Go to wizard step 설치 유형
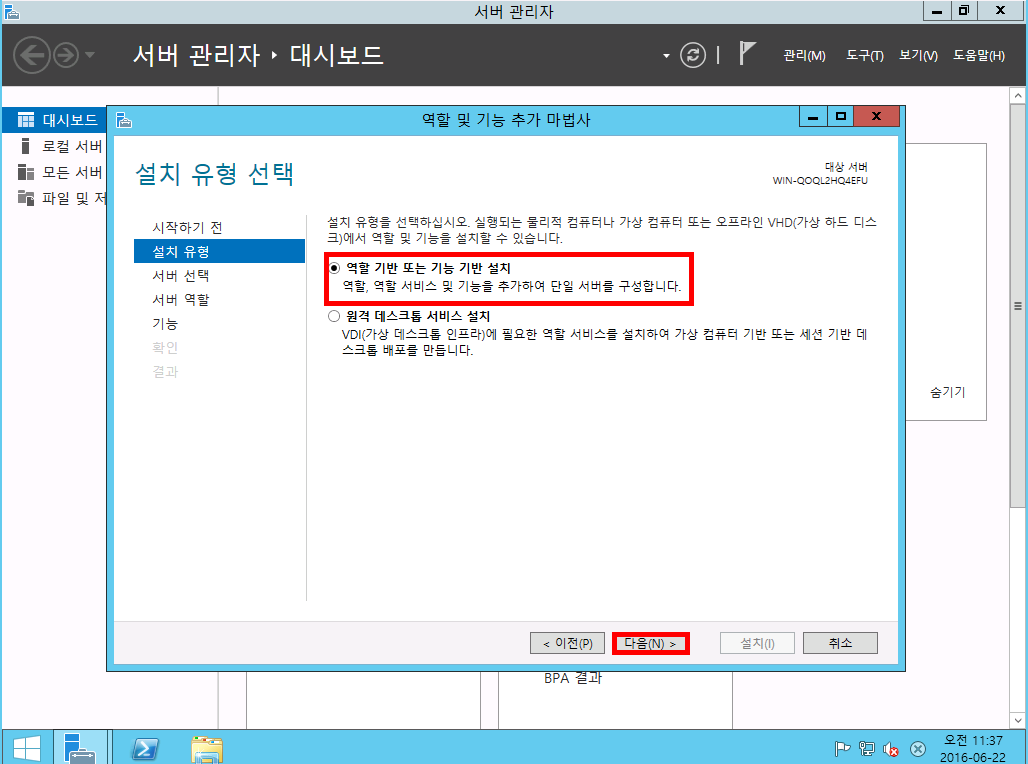This screenshot has height=764, width=1028. click(219, 251)
